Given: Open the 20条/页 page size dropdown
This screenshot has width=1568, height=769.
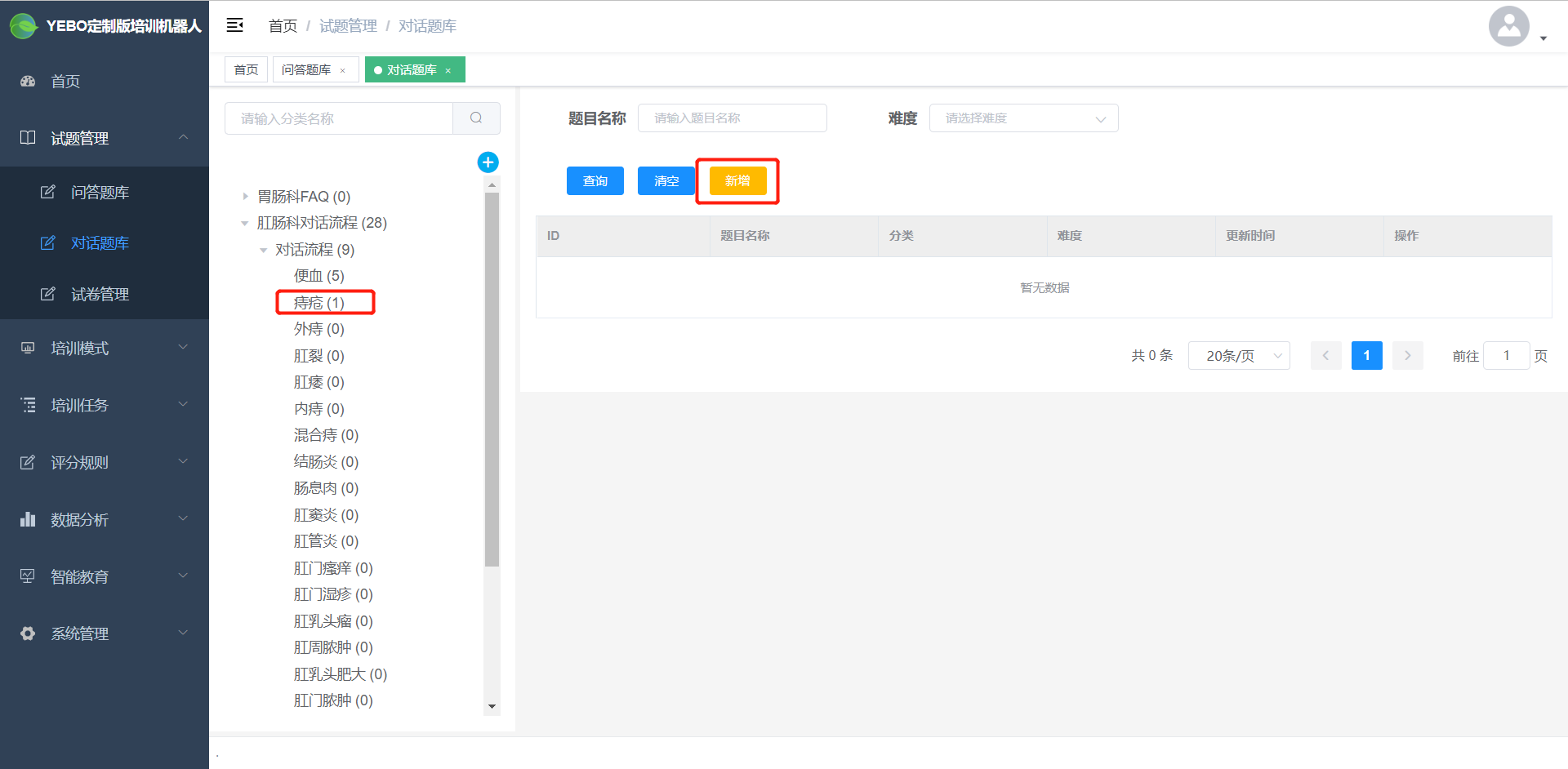Looking at the screenshot, I should (x=1239, y=356).
